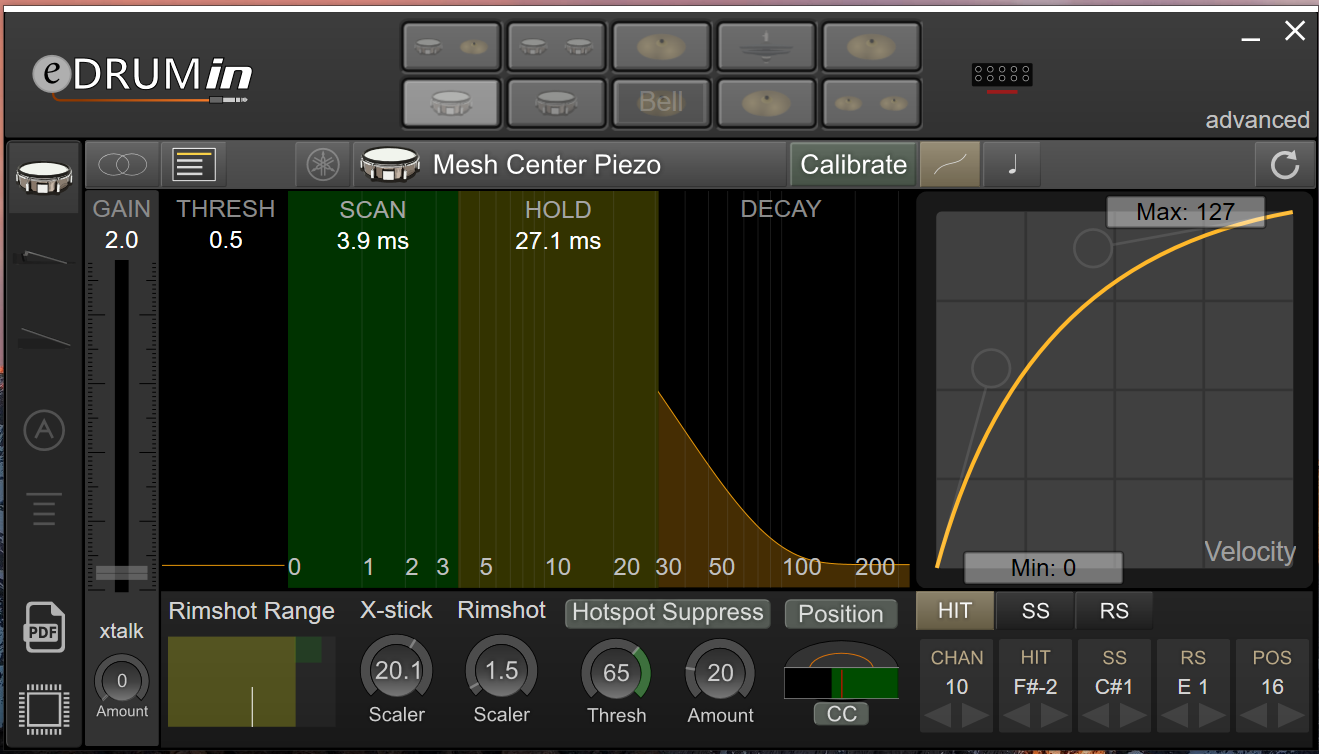
Task: Open the PDF manual
Action: tap(44, 627)
